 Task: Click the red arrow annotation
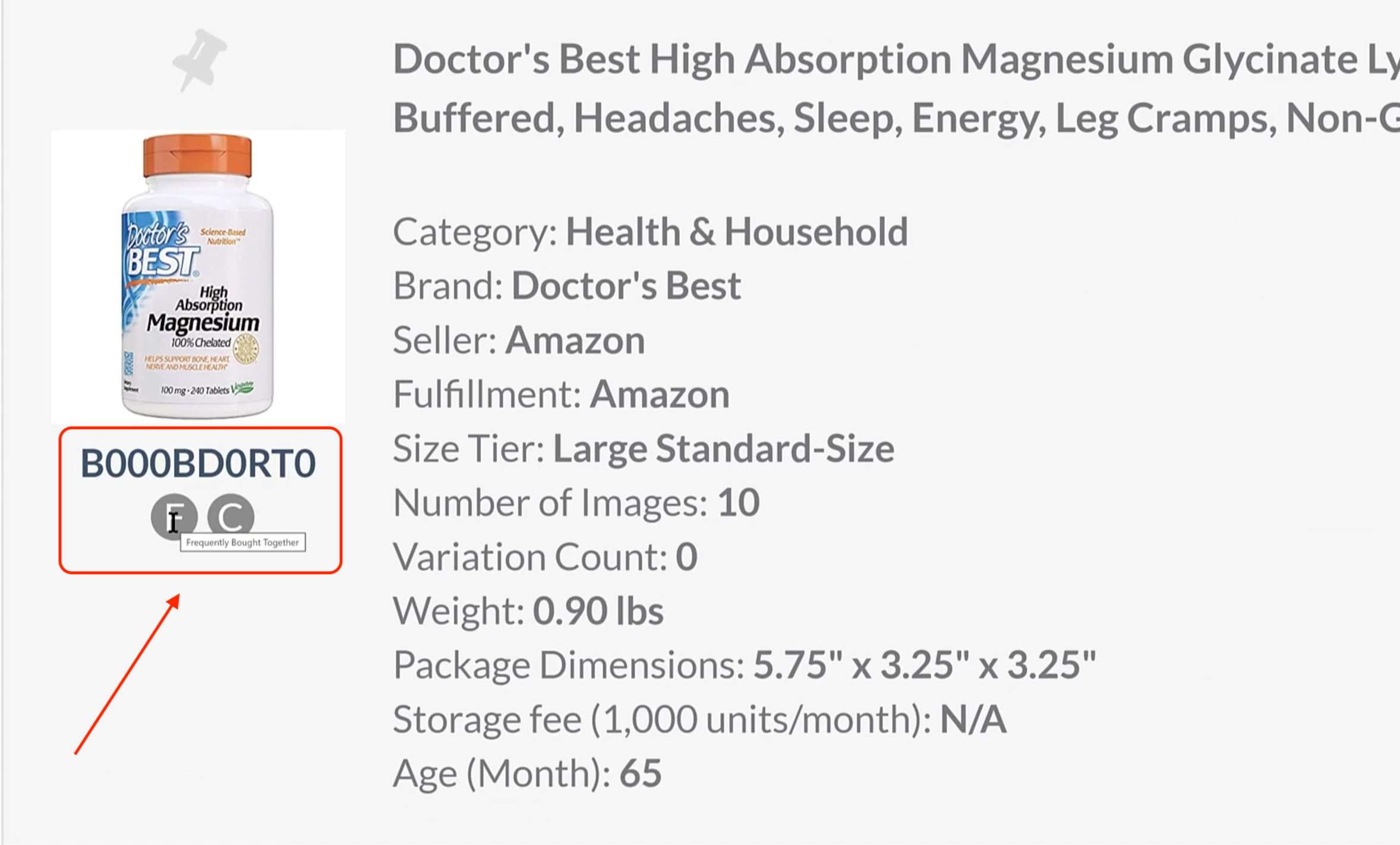click(127, 675)
